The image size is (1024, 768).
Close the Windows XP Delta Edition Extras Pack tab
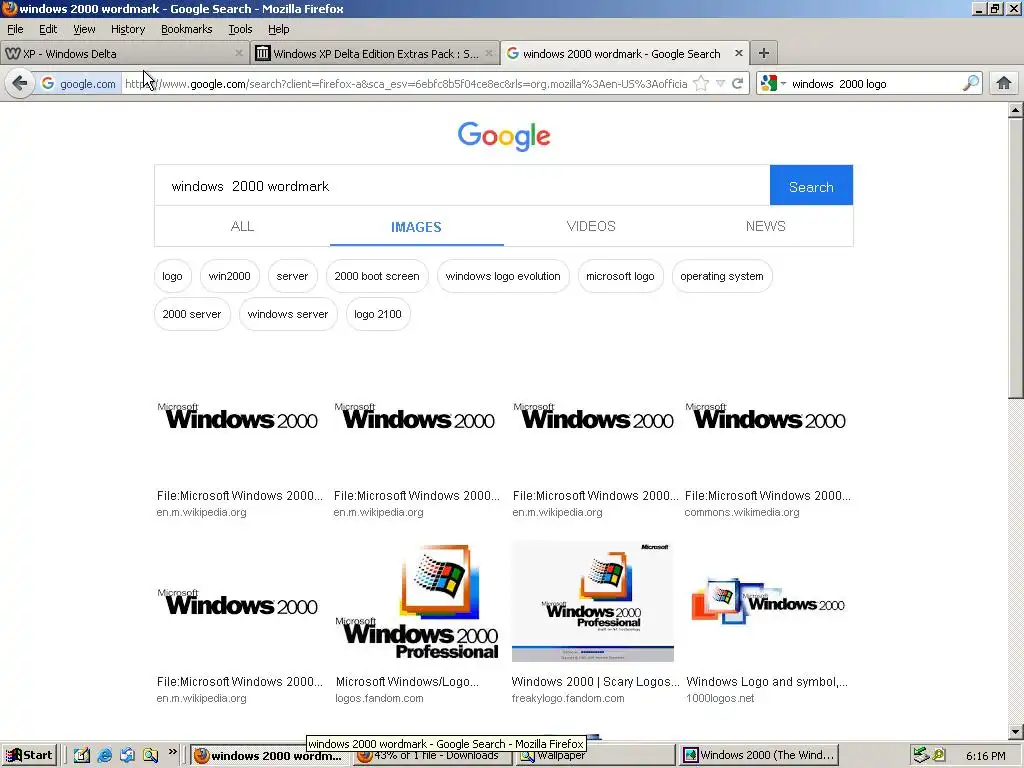[489, 54]
